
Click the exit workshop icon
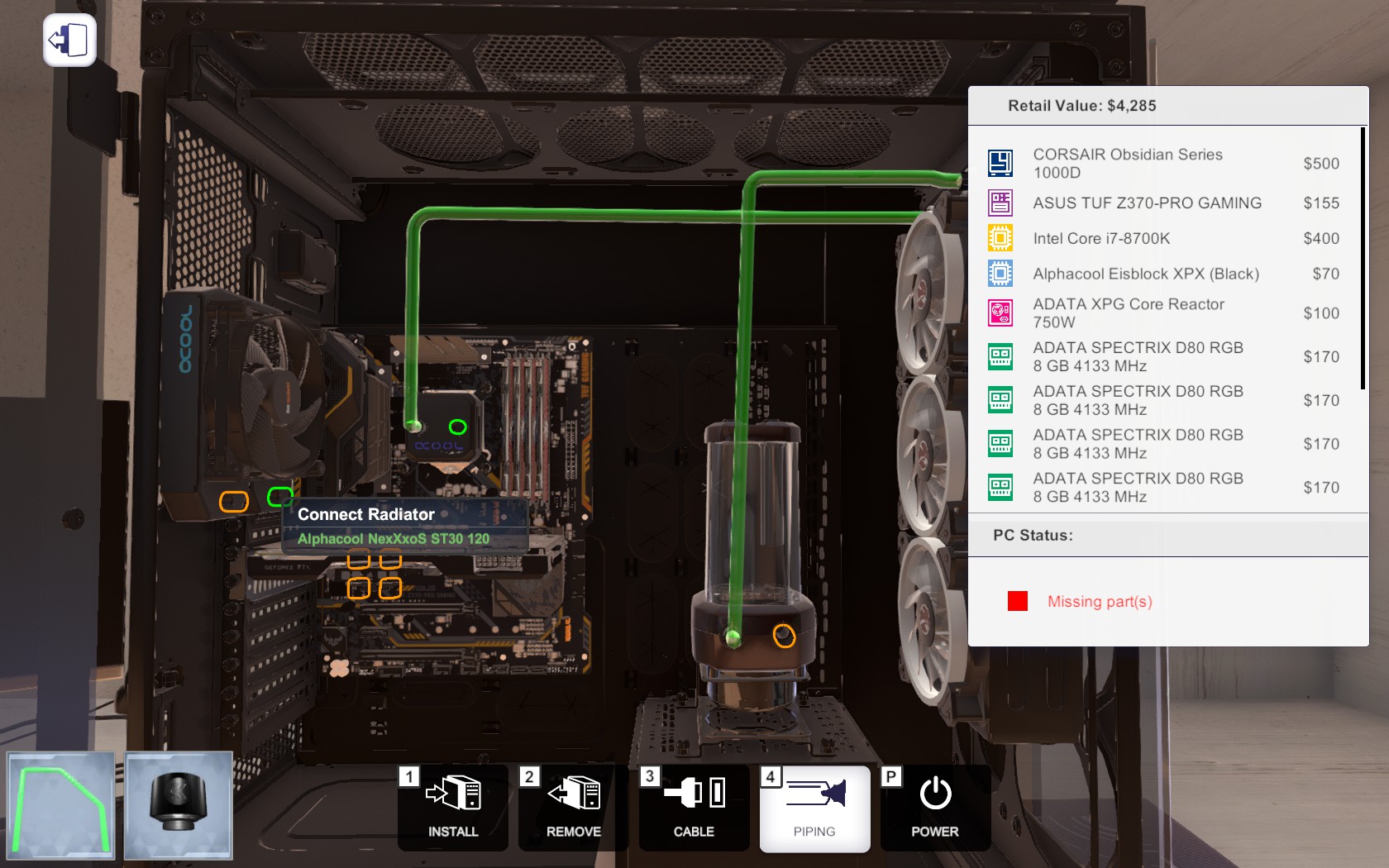[69, 40]
